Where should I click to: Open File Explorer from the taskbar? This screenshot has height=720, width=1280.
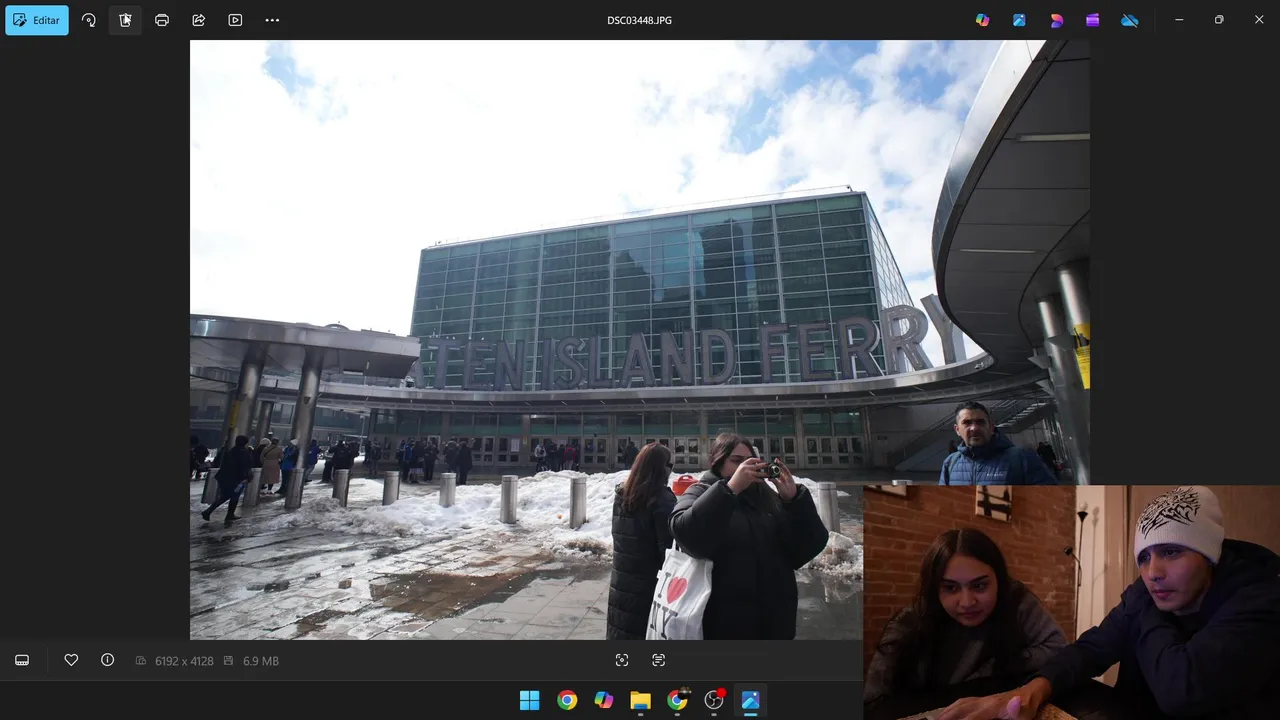[x=641, y=700]
